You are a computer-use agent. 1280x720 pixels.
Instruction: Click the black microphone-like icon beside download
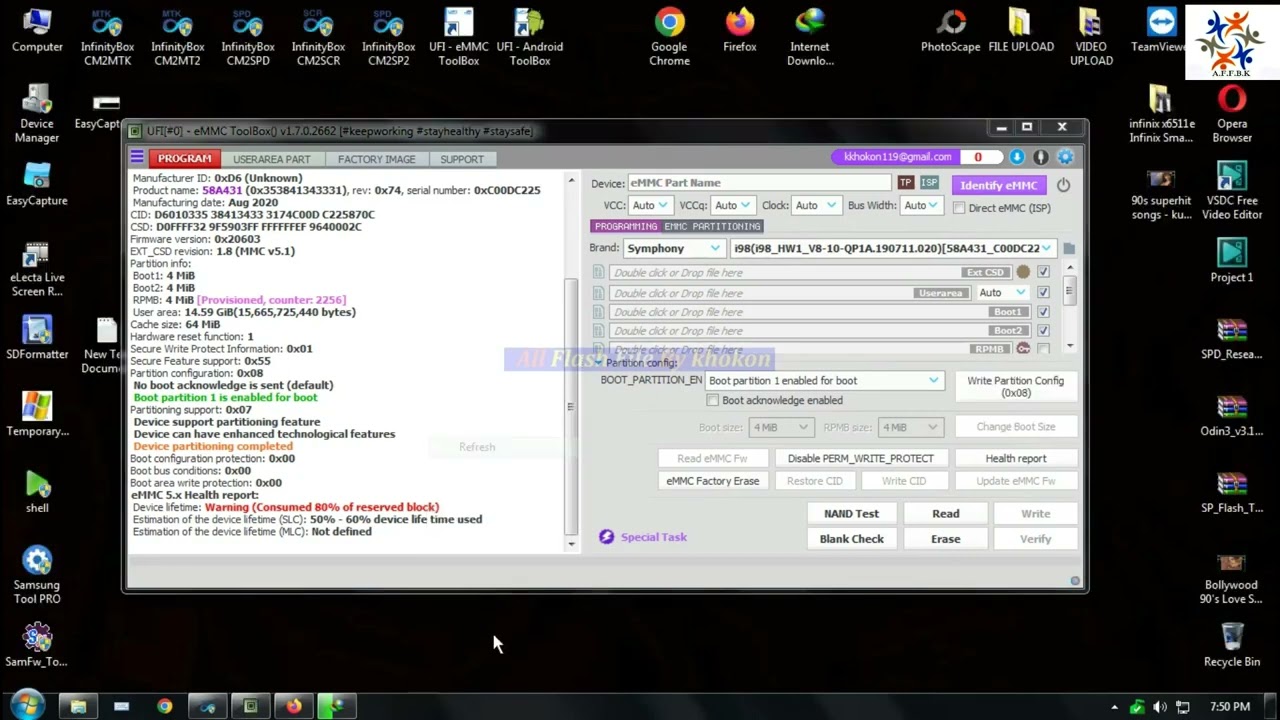pyautogui.click(x=1041, y=157)
